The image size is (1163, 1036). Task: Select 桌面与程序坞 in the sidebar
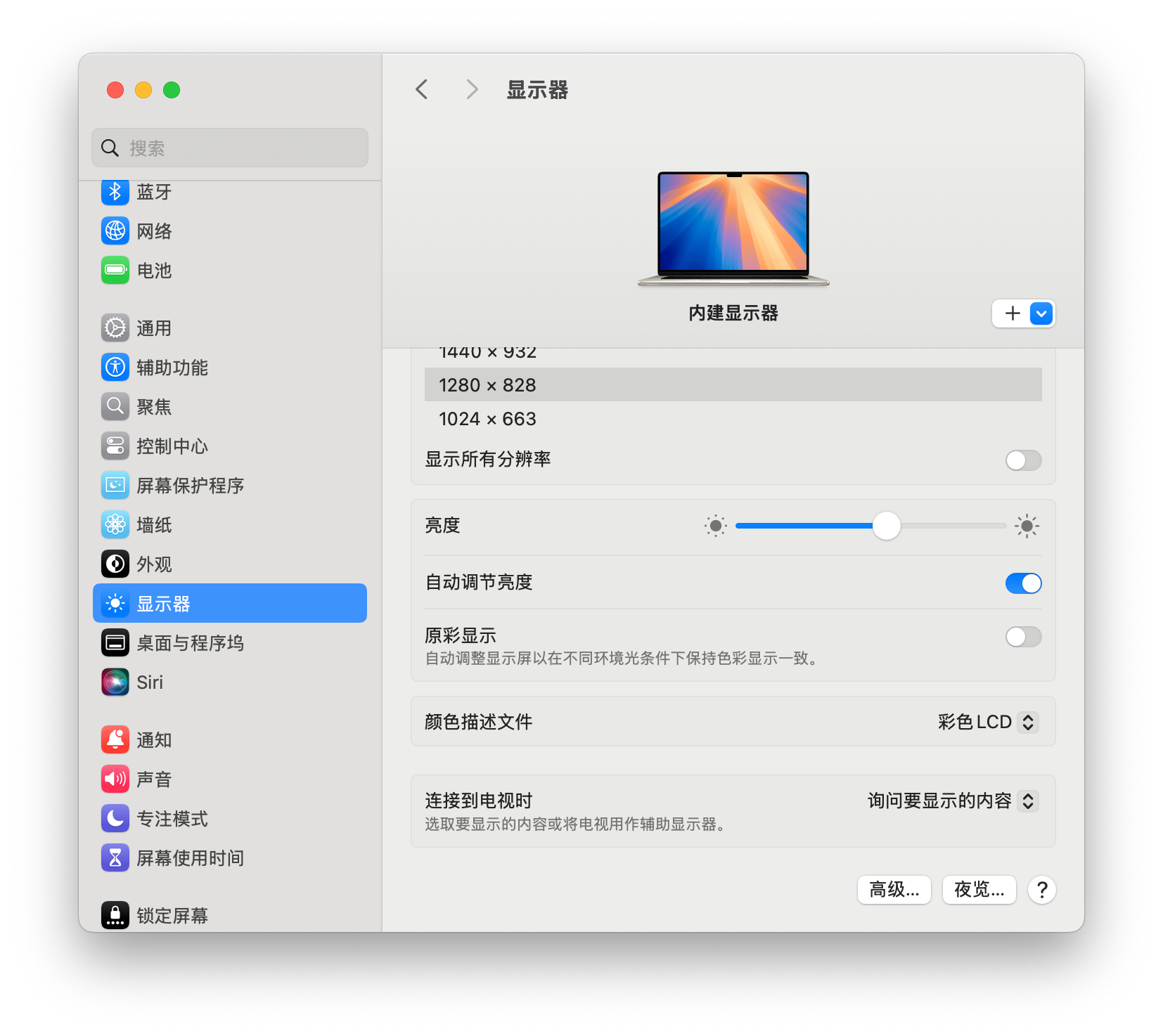tap(190, 643)
